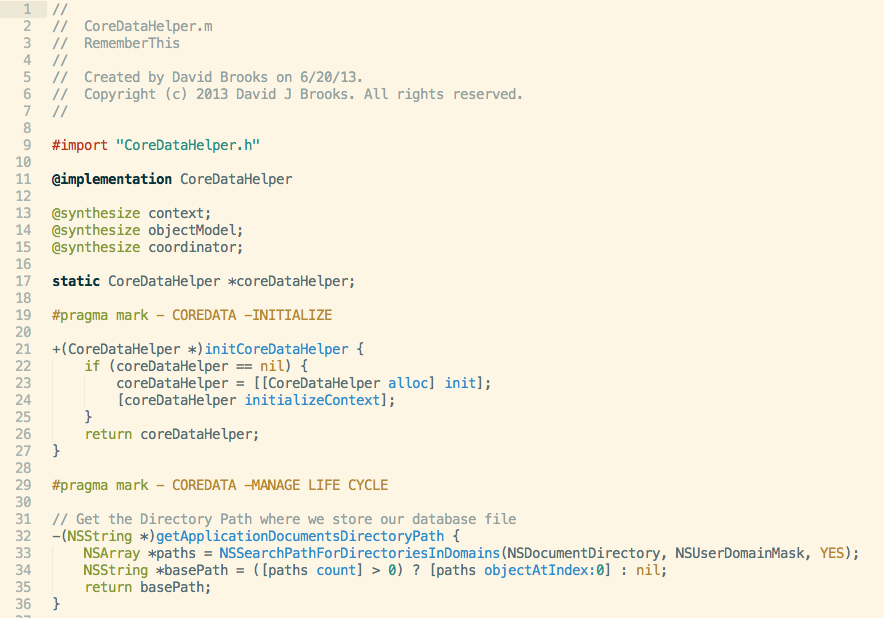Viewport: 884px width, 618px height.
Task: Click the alloc message call
Action: coord(408,383)
